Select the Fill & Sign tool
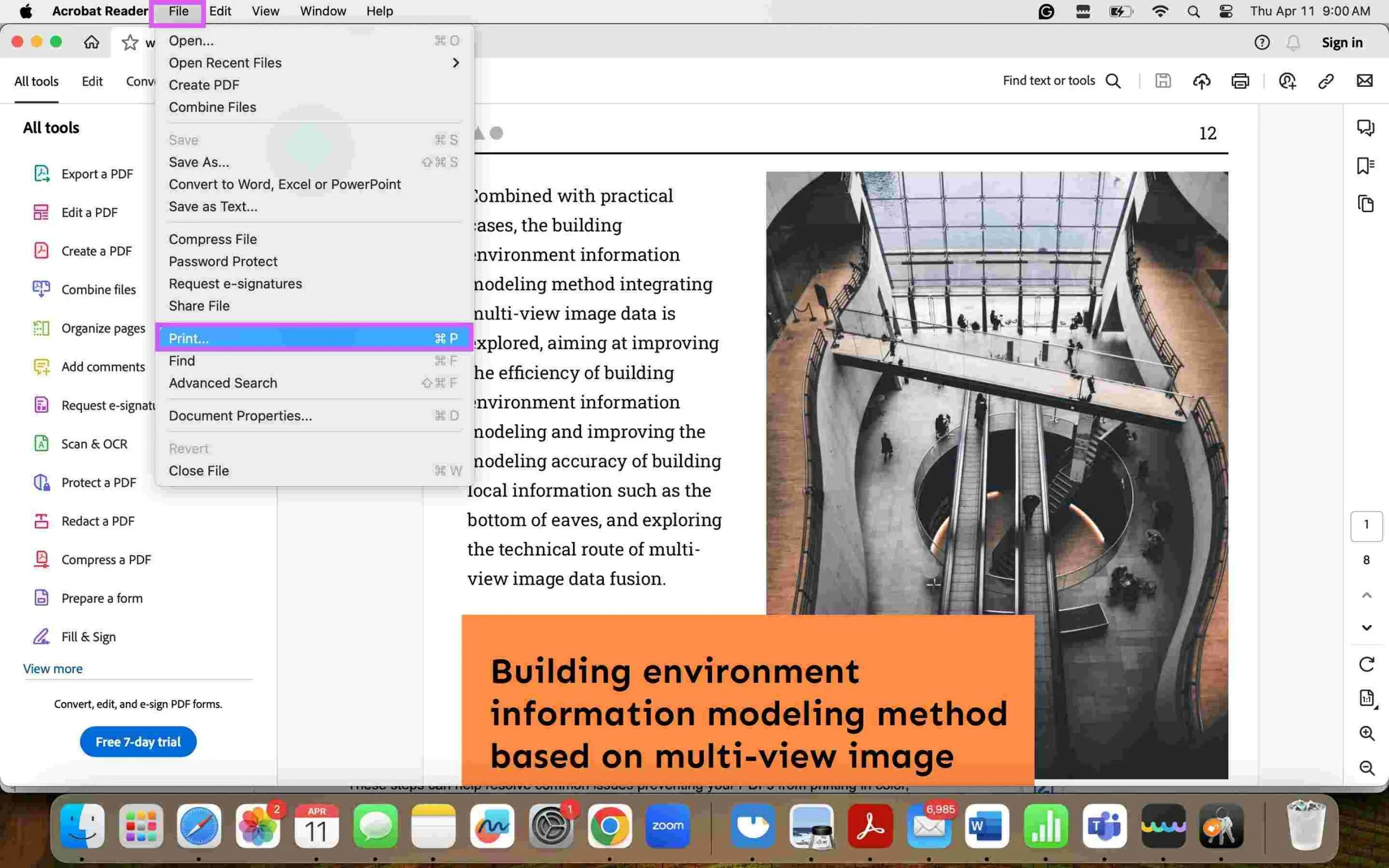Image resolution: width=1389 pixels, height=868 pixels. tap(88, 636)
